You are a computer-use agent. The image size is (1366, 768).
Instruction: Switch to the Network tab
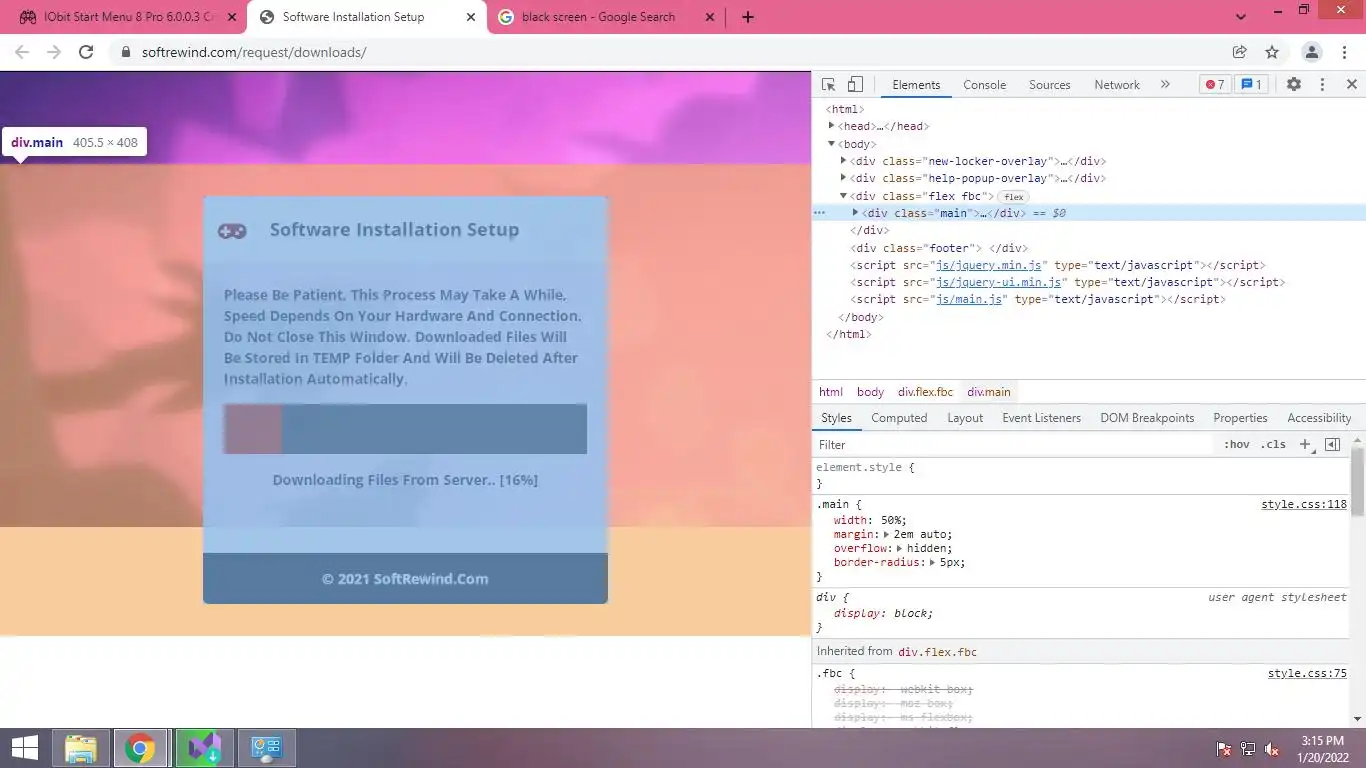click(x=1116, y=85)
